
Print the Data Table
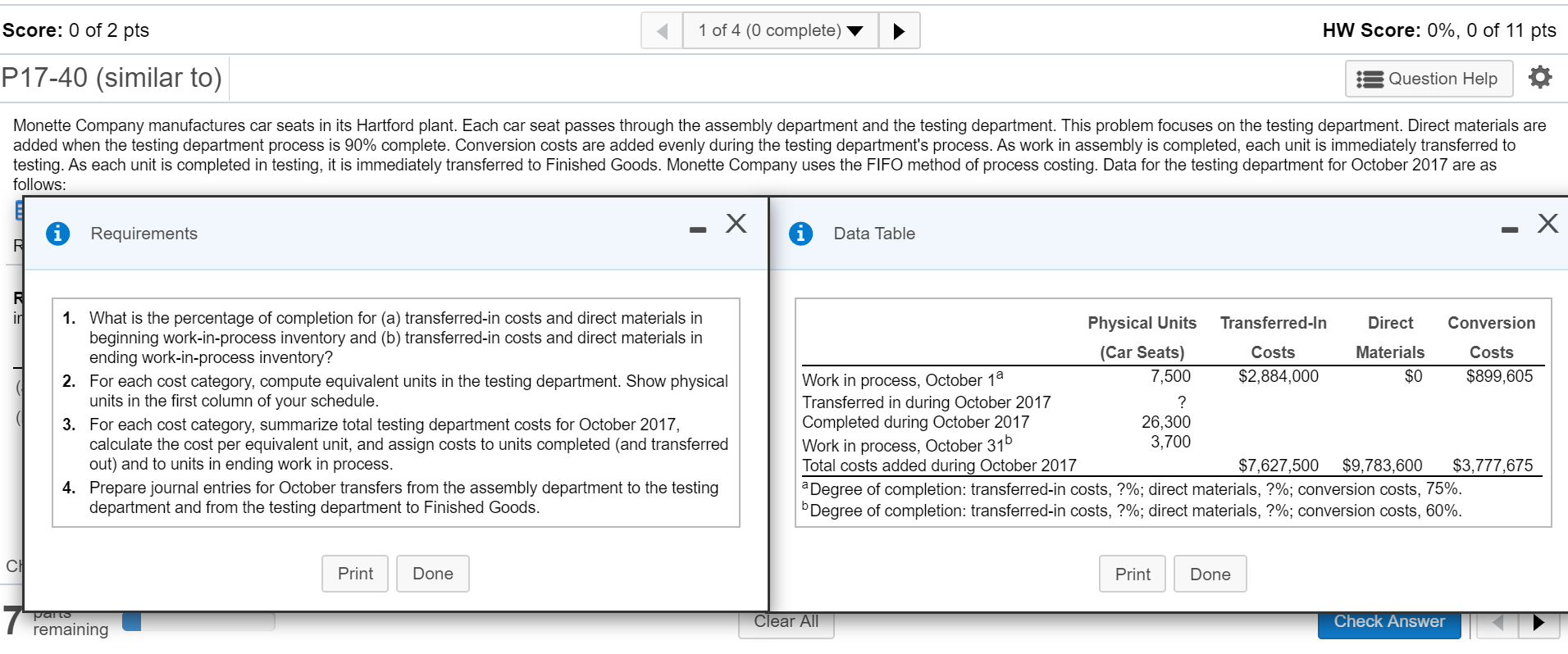click(x=1133, y=575)
